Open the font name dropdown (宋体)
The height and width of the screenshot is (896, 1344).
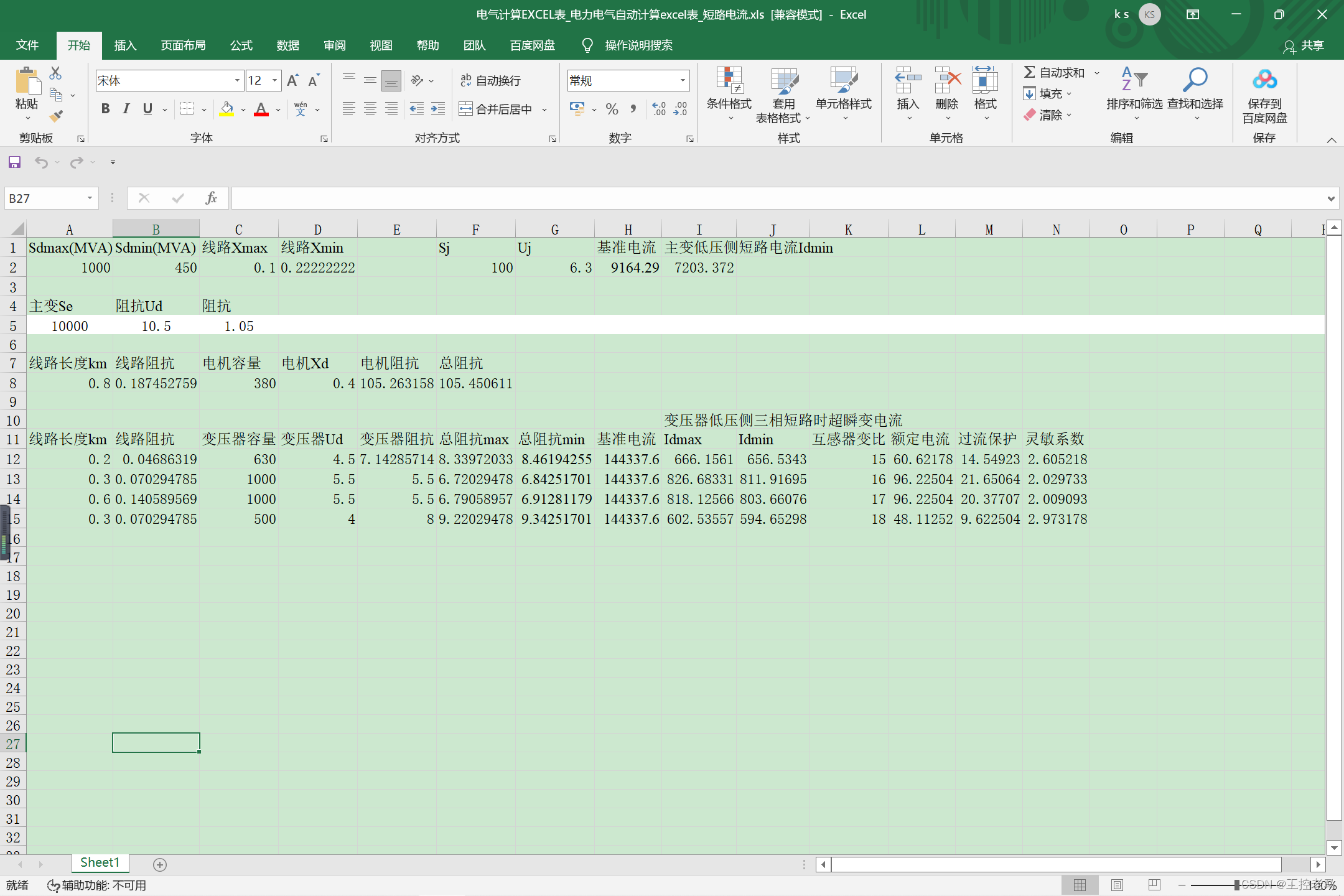(x=237, y=80)
